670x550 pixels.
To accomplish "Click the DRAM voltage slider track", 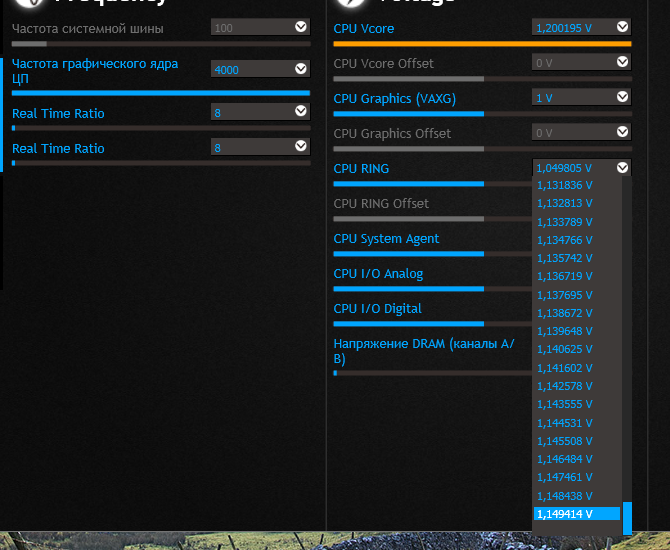I will click(x=432, y=373).
